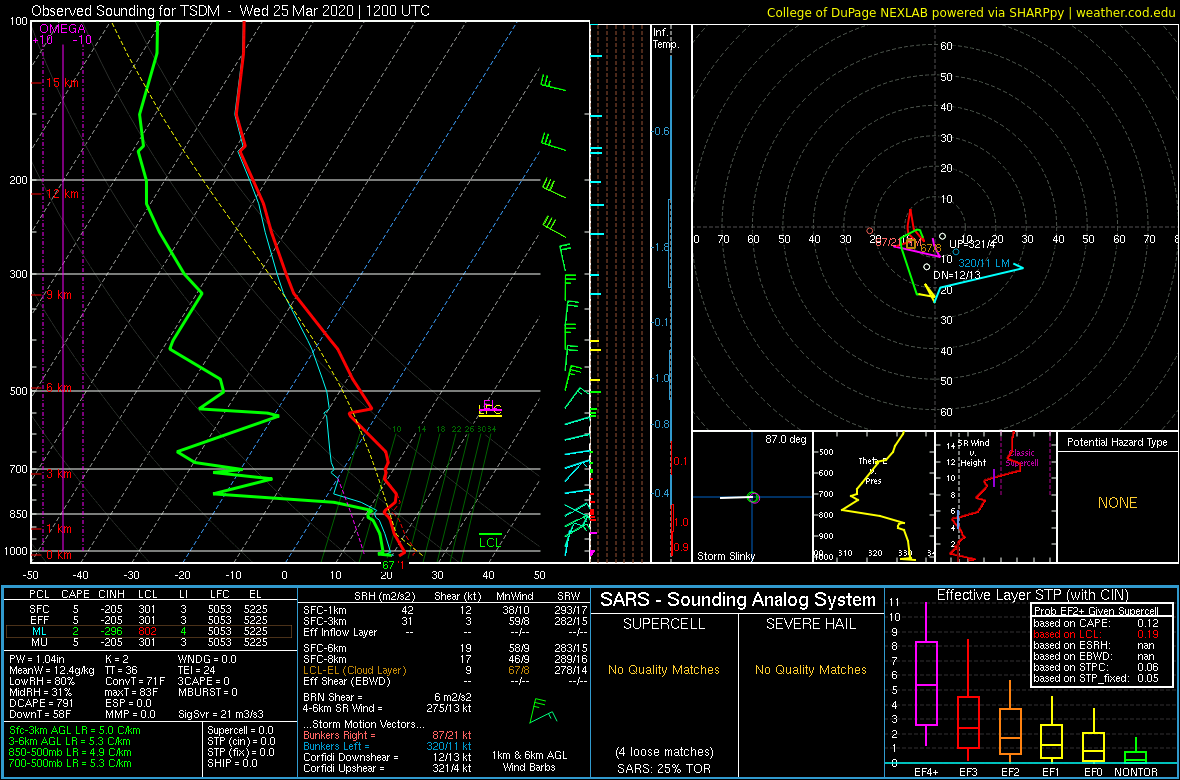
Task: Click the Storm Slinky circle marker
Action: (x=753, y=497)
